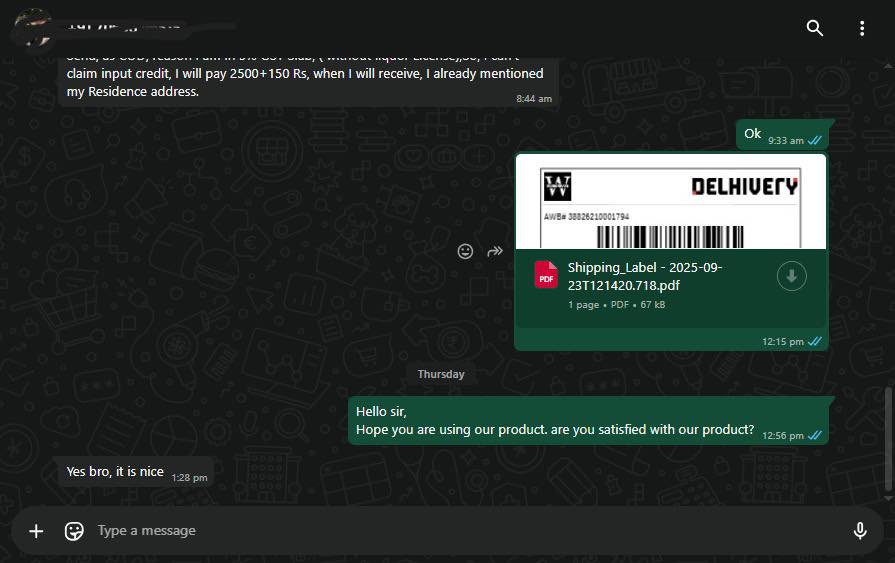Click the chat scrollbar thumb
Image resolution: width=895 pixels, height=563 pixels.
888,438
